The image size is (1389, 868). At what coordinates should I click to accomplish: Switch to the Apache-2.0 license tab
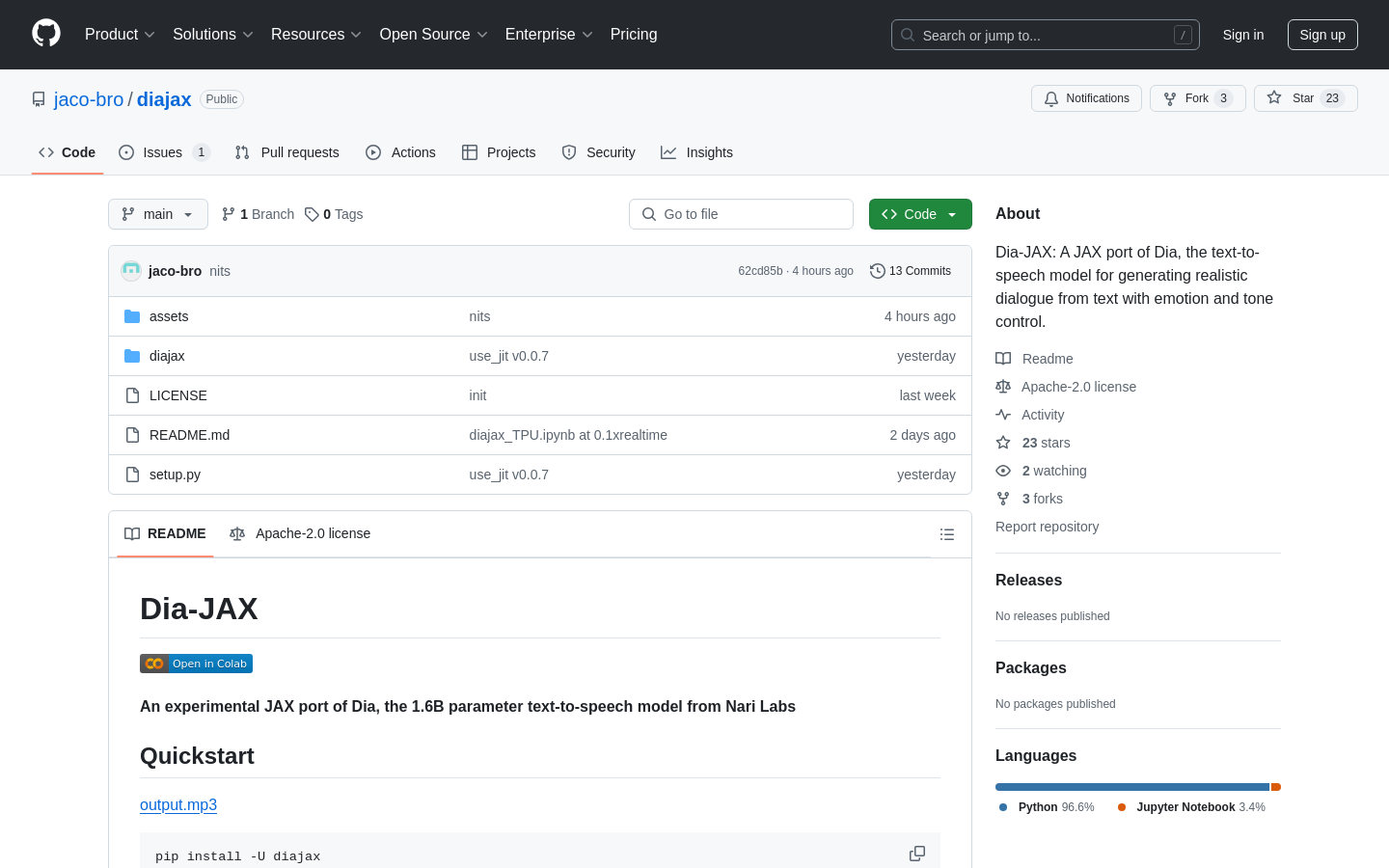tap(300, 534)
